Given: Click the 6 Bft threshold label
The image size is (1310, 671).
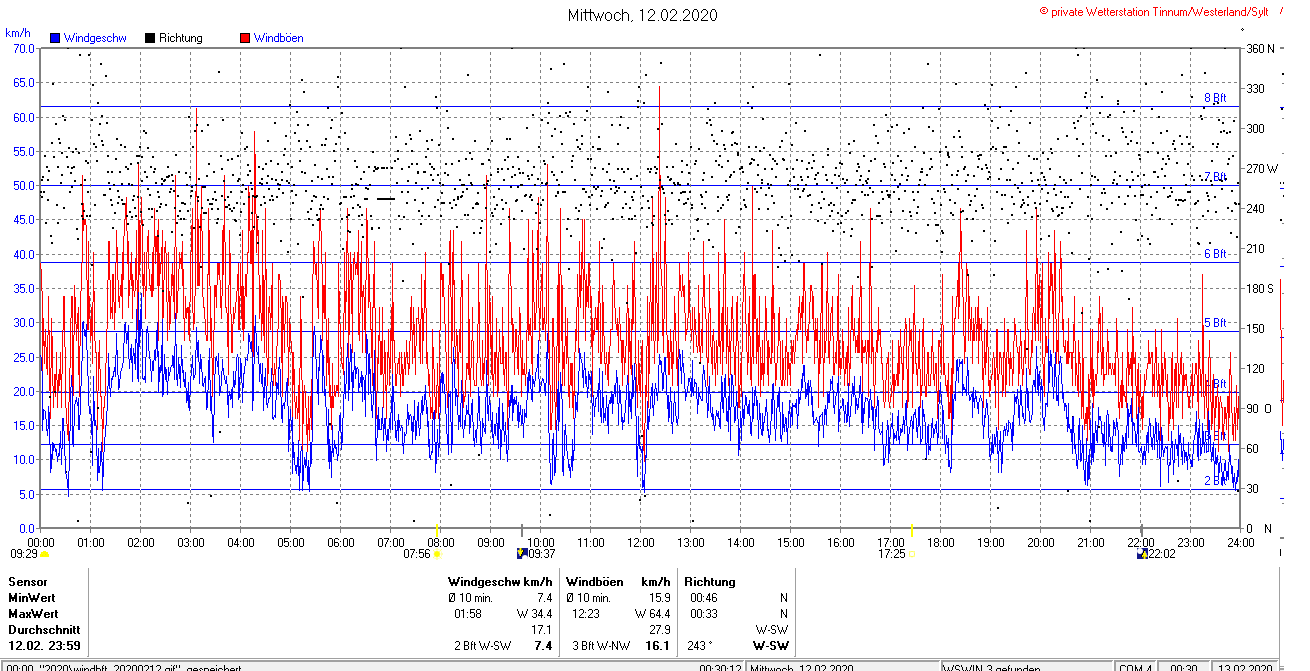Looking at the screenshot, I should pyautogui.click(x=1215, y=254).
